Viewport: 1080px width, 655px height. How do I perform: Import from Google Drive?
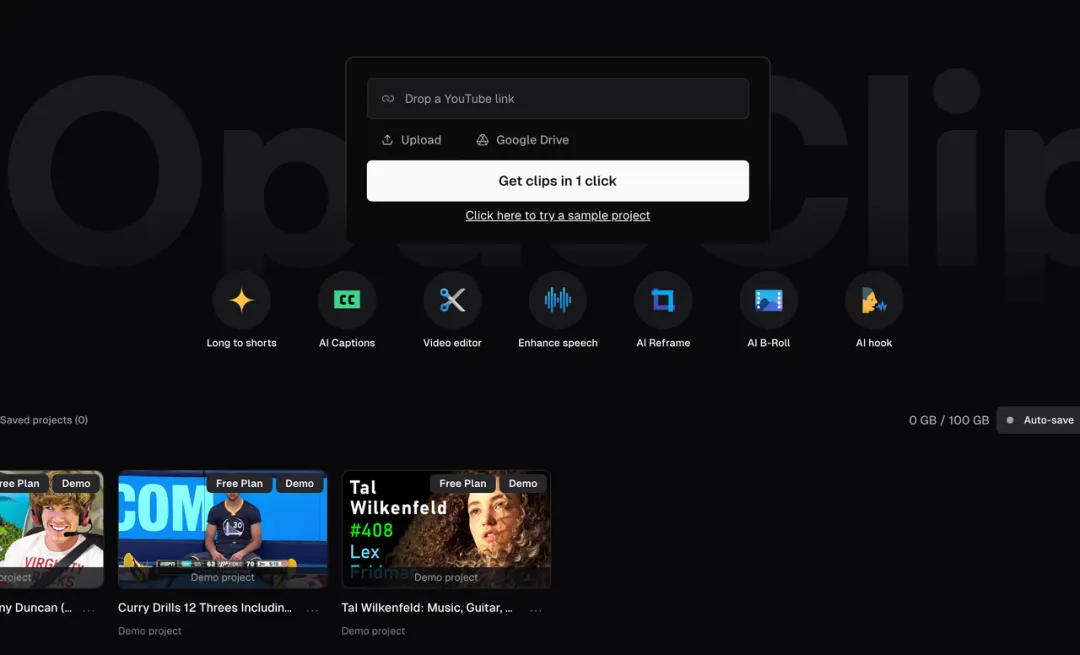(x=523, y=140)
